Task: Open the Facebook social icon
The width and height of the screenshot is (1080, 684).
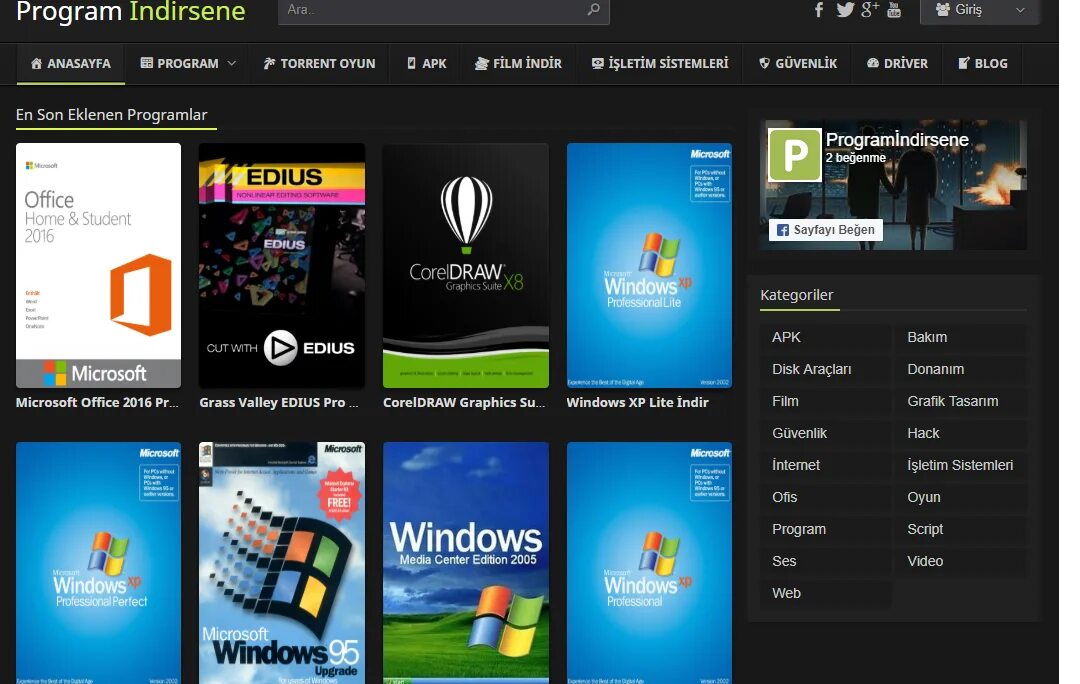Action: click(x=820, y=10)
